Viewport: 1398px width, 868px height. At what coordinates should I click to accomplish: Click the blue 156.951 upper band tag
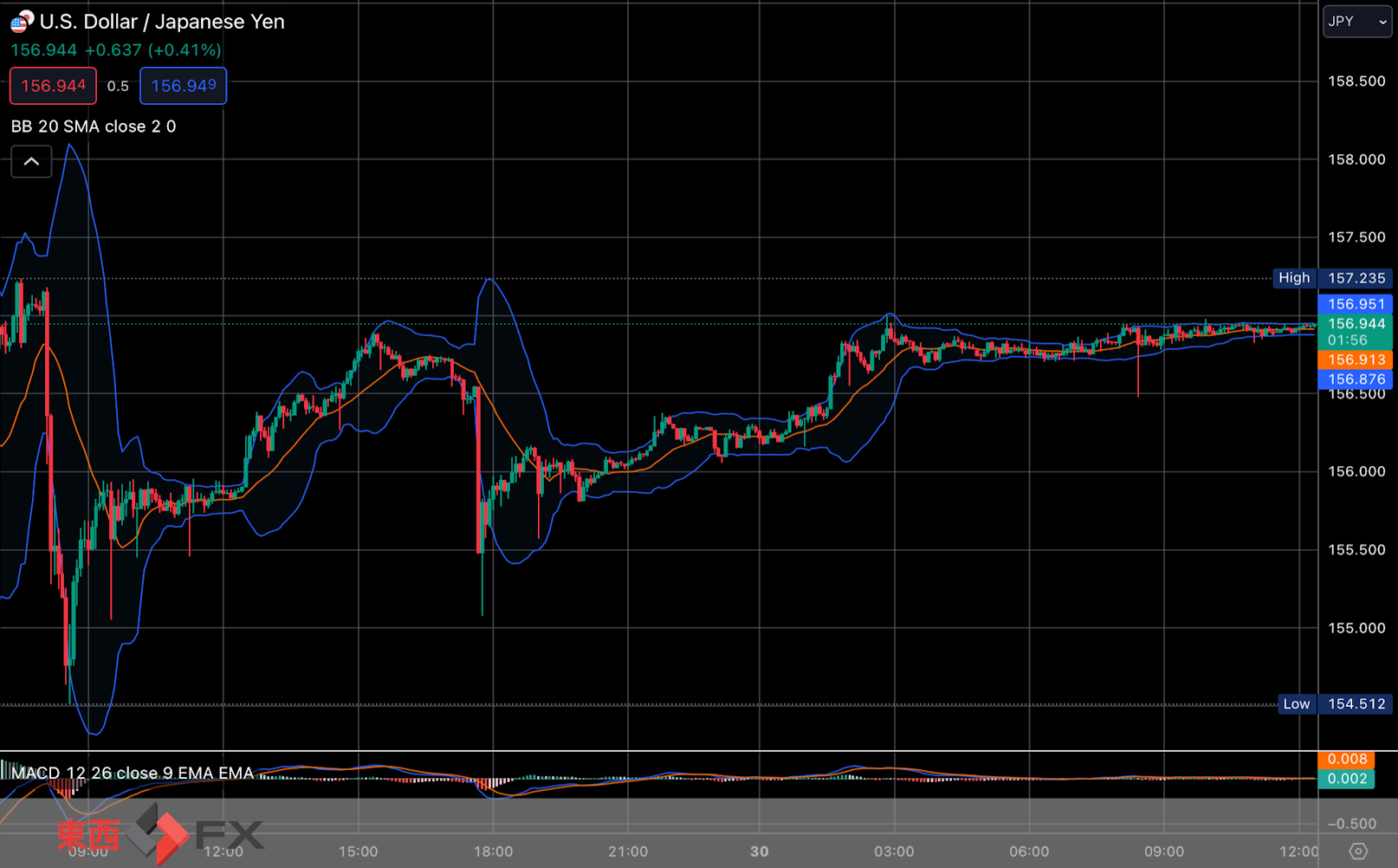coord(1355,304)
